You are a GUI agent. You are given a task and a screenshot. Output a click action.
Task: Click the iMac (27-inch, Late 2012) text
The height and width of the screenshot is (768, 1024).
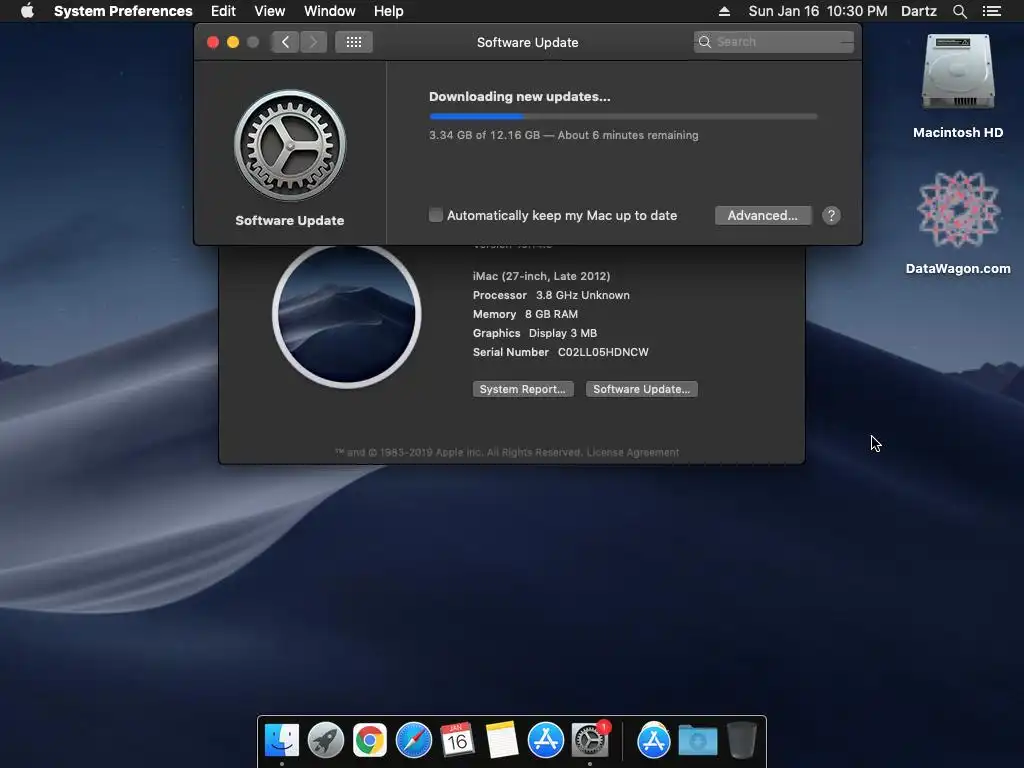click(541, 276)
